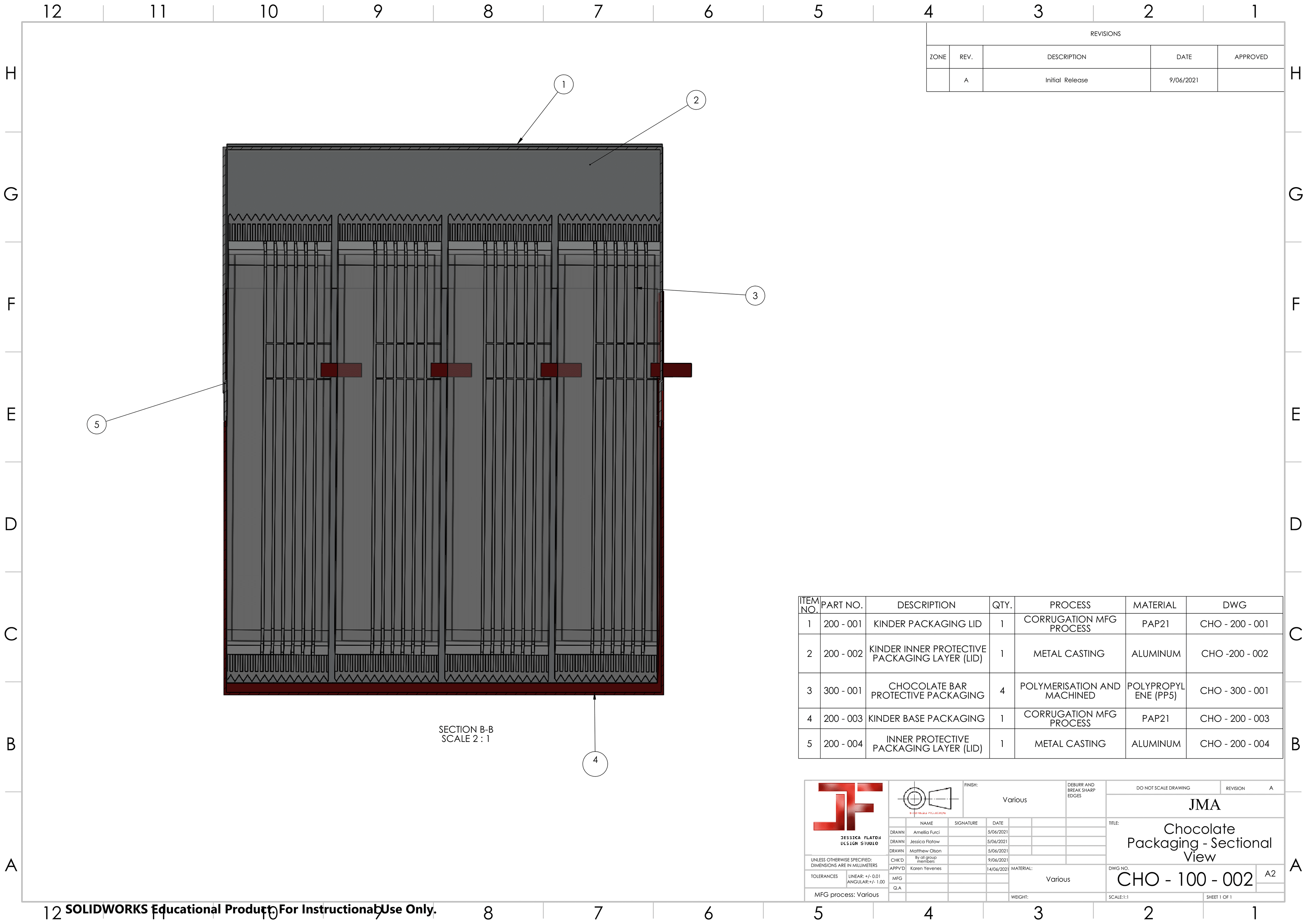Select balloon callout 5
This screenshot has width=1307, height=924.
click(97, 424)
